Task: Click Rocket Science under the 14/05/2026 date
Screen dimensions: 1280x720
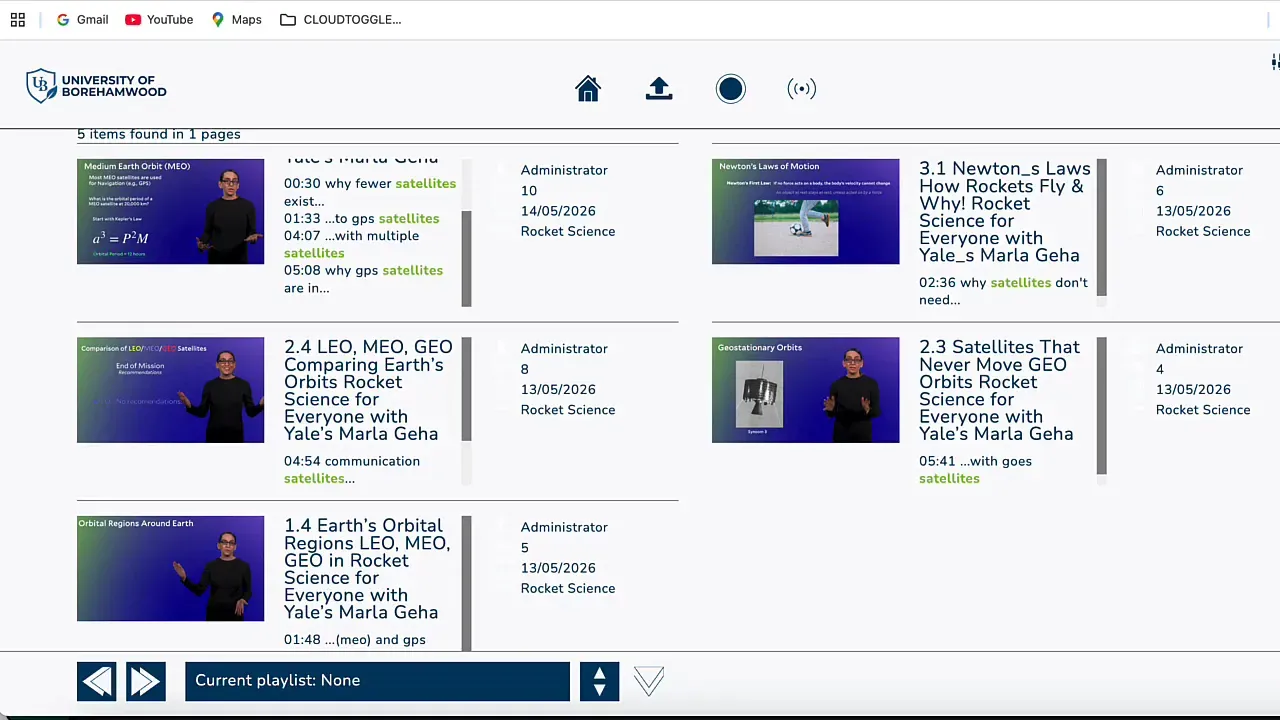Action: pyautogui.click(x=568, y=231)
